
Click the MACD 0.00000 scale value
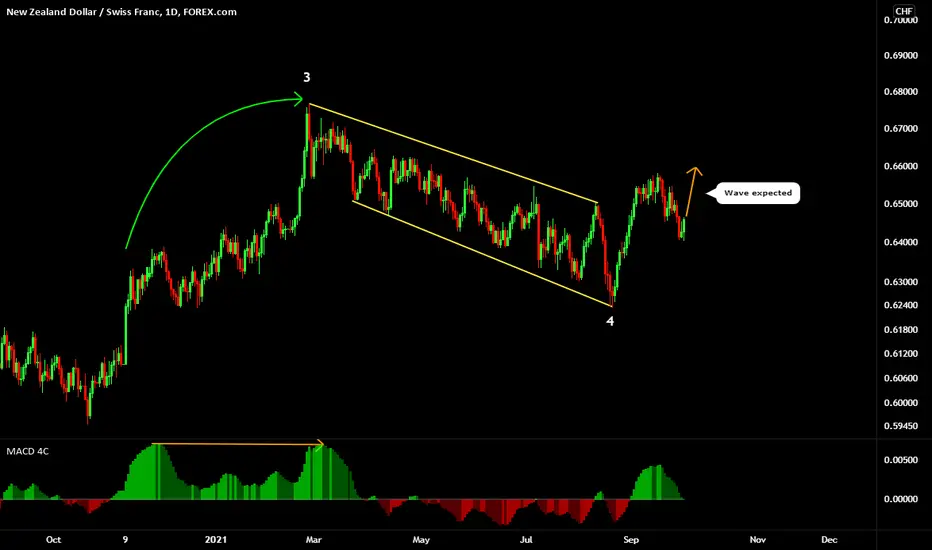tap(900, 499)
